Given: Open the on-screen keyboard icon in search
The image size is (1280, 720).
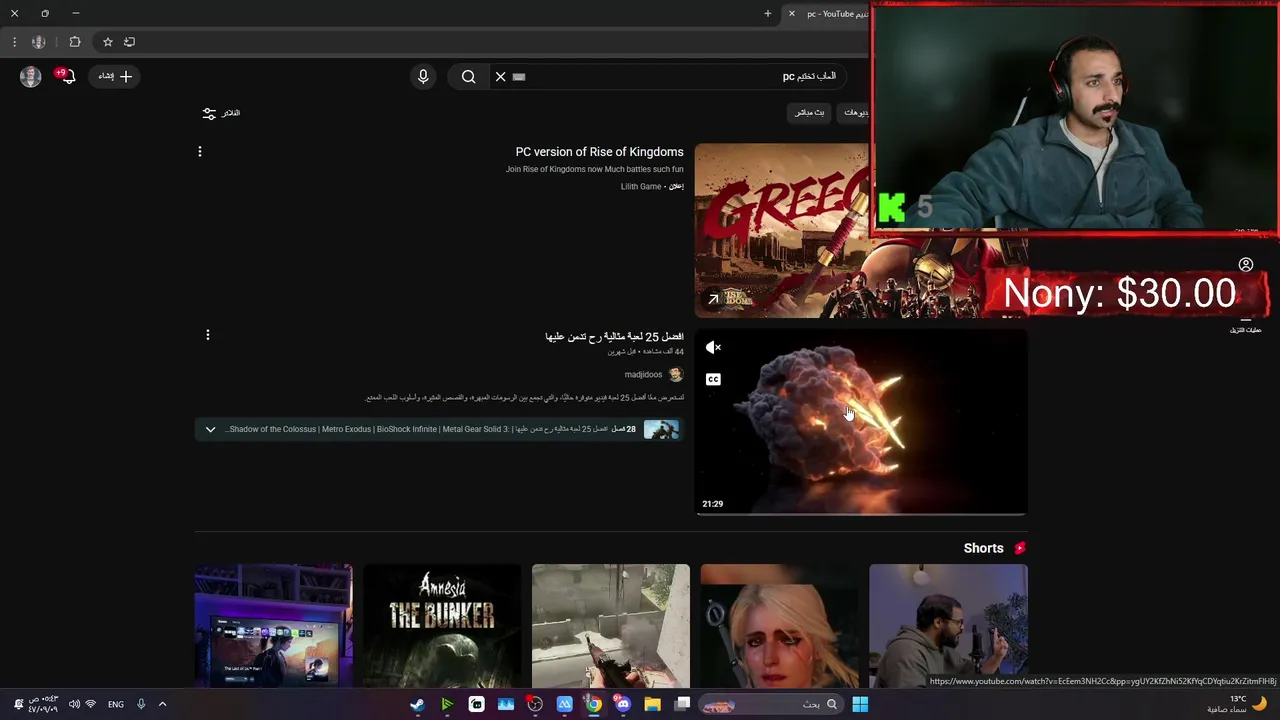Looking at the screenshot, I should click(519, 76).
